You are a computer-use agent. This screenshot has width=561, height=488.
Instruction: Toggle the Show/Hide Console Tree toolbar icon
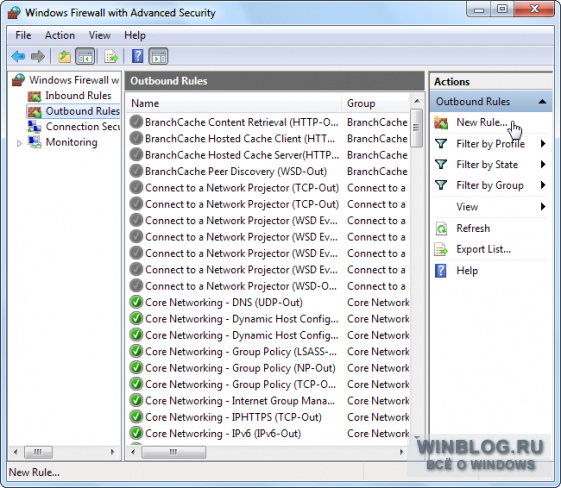click(85, 56)
